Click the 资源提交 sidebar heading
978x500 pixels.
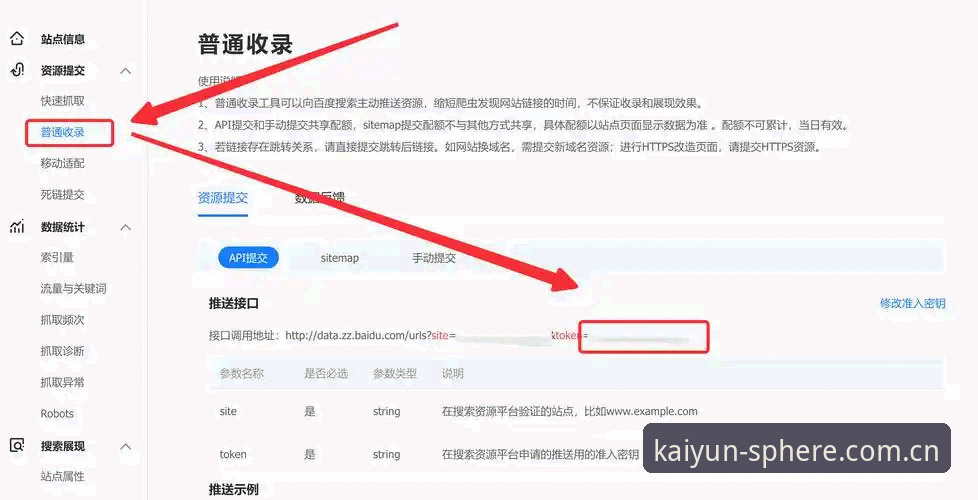[x=63, y=71]
